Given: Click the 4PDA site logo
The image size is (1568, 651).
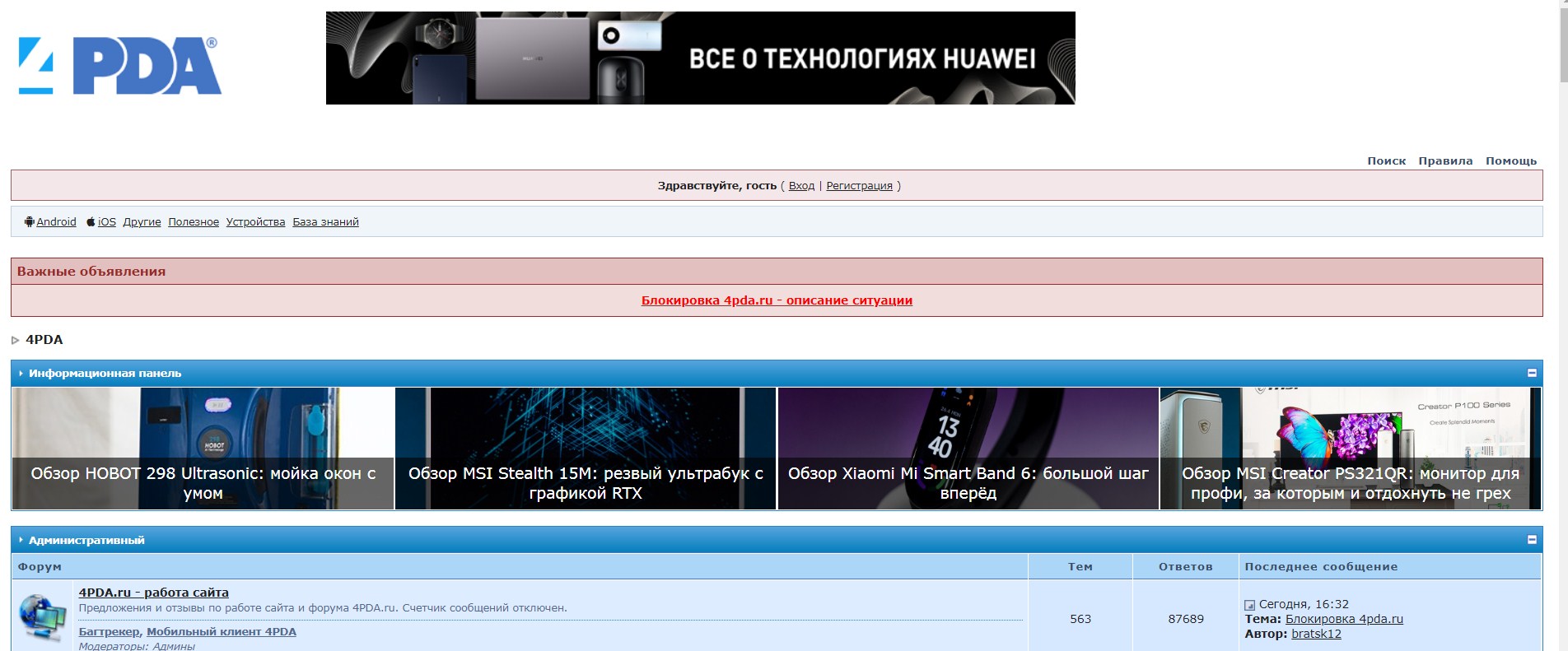Looking at the screenshot, I should tap(120, 66).
